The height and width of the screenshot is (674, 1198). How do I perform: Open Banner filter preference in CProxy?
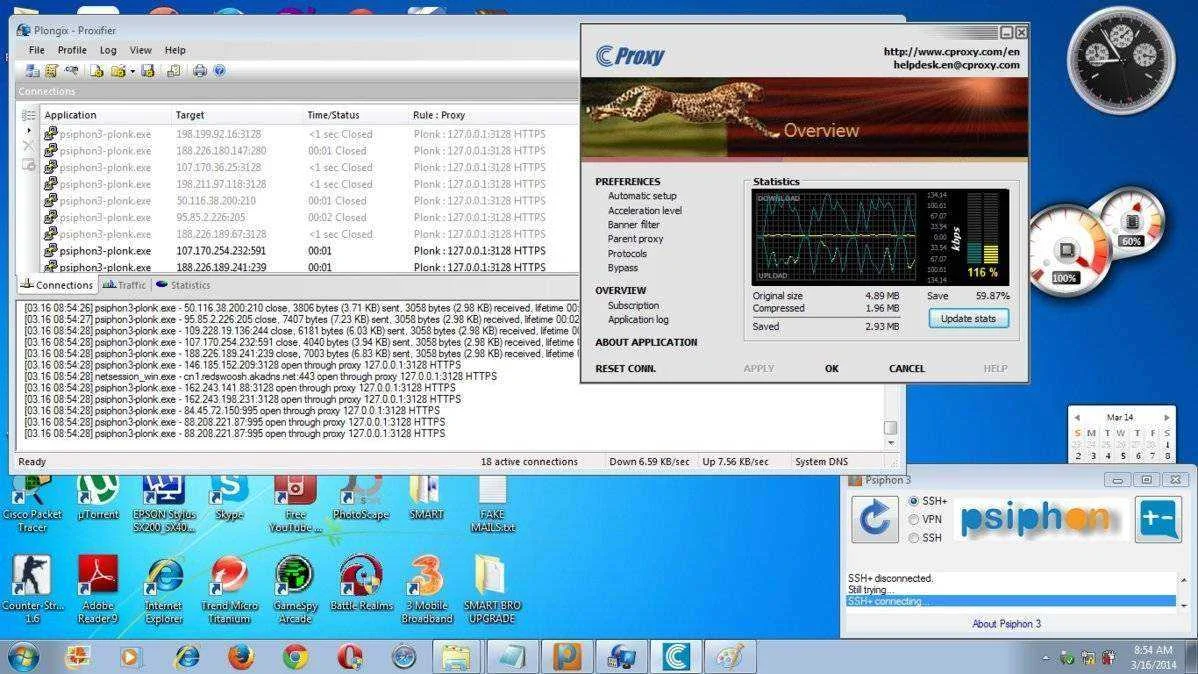(x=633, y=225)
